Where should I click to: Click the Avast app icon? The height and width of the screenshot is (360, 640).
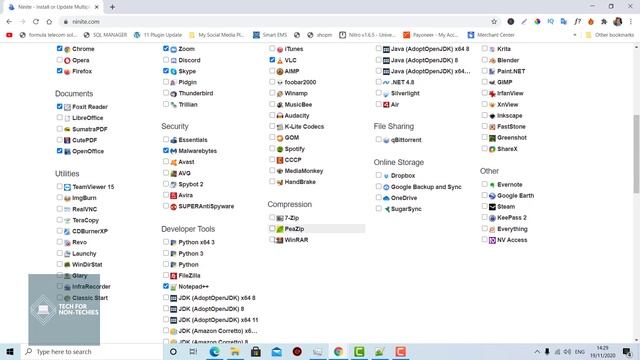click(x=173, y=162)
